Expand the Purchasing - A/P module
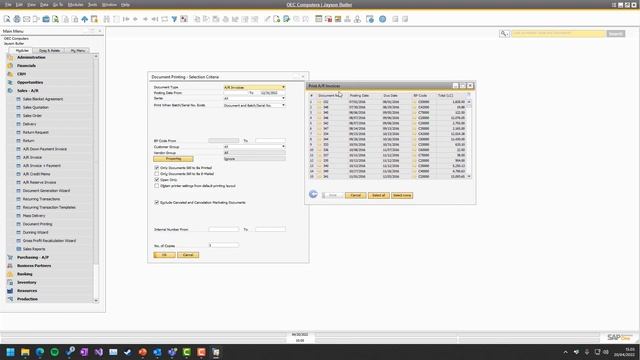Screen dimensions: 640x360 pyautogui.click(x=33, y=258)
